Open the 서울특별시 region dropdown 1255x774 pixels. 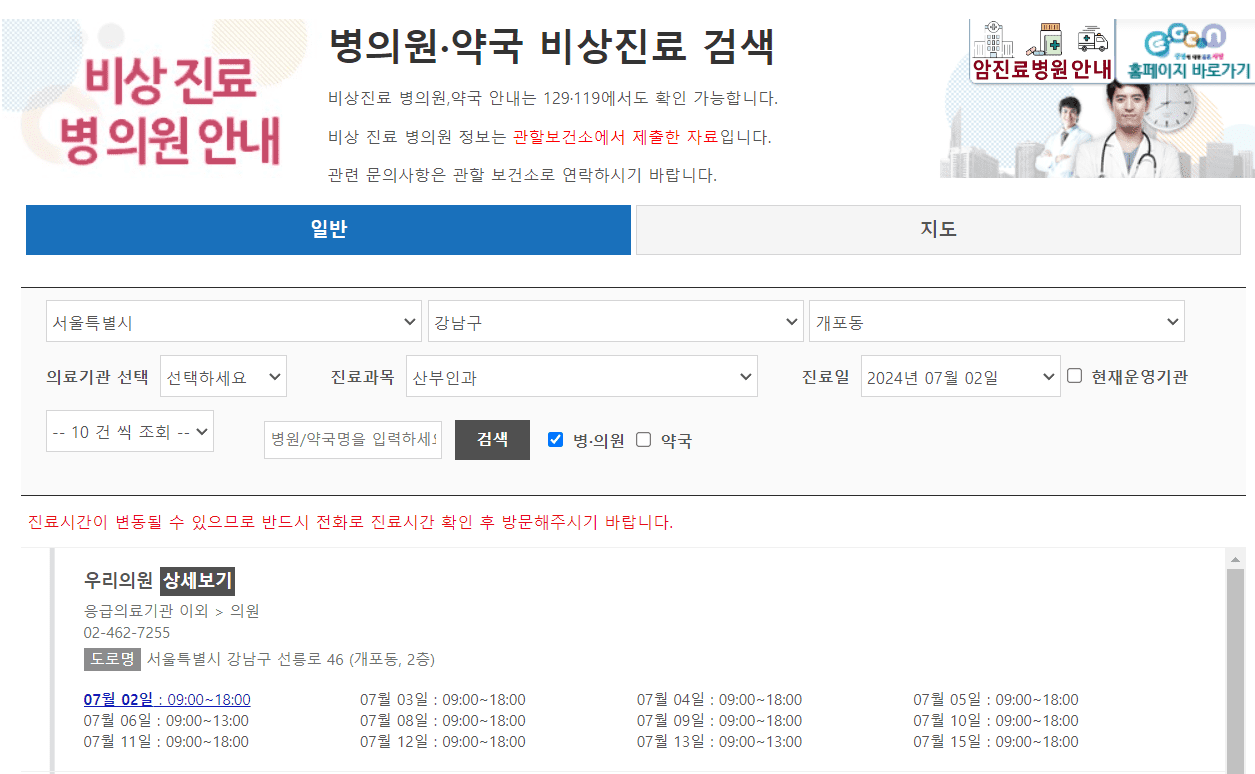click(233, 321)
